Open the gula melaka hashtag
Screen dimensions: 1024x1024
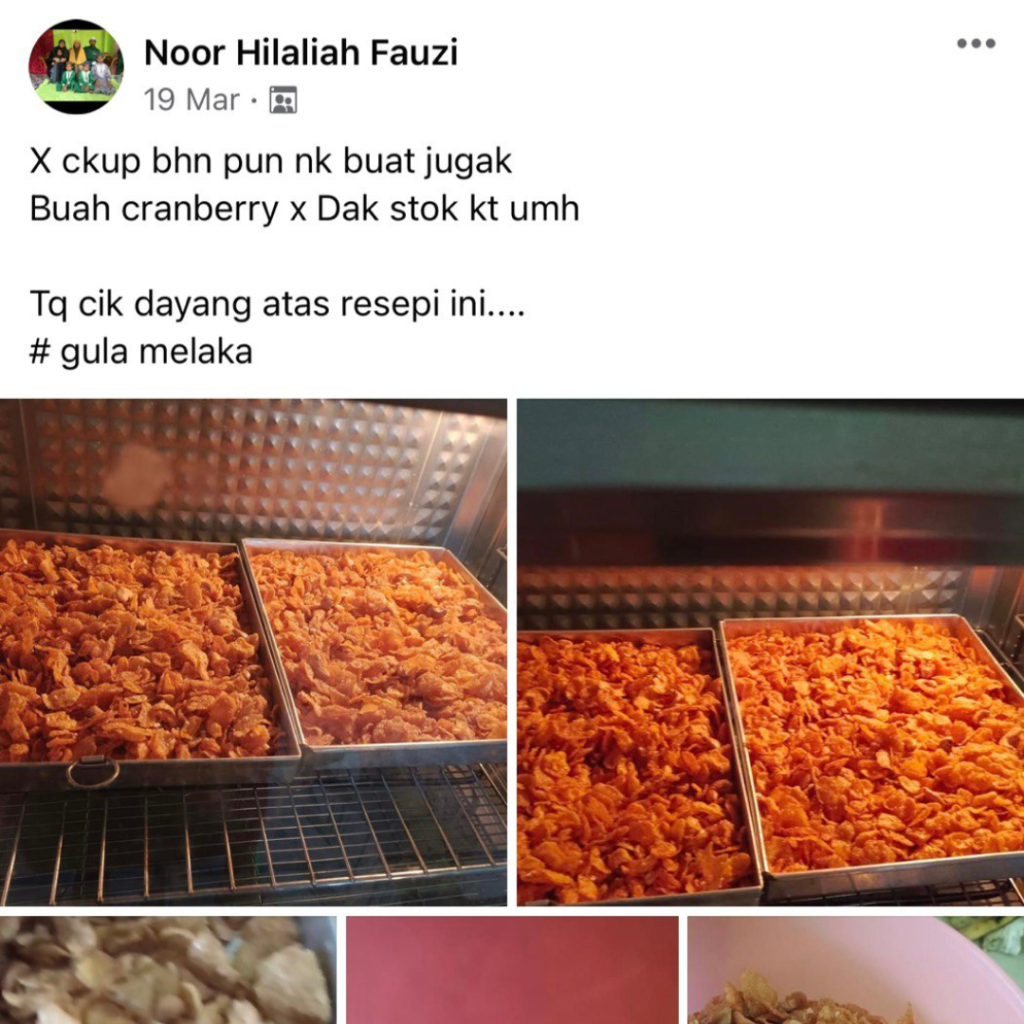coord(141,351)
